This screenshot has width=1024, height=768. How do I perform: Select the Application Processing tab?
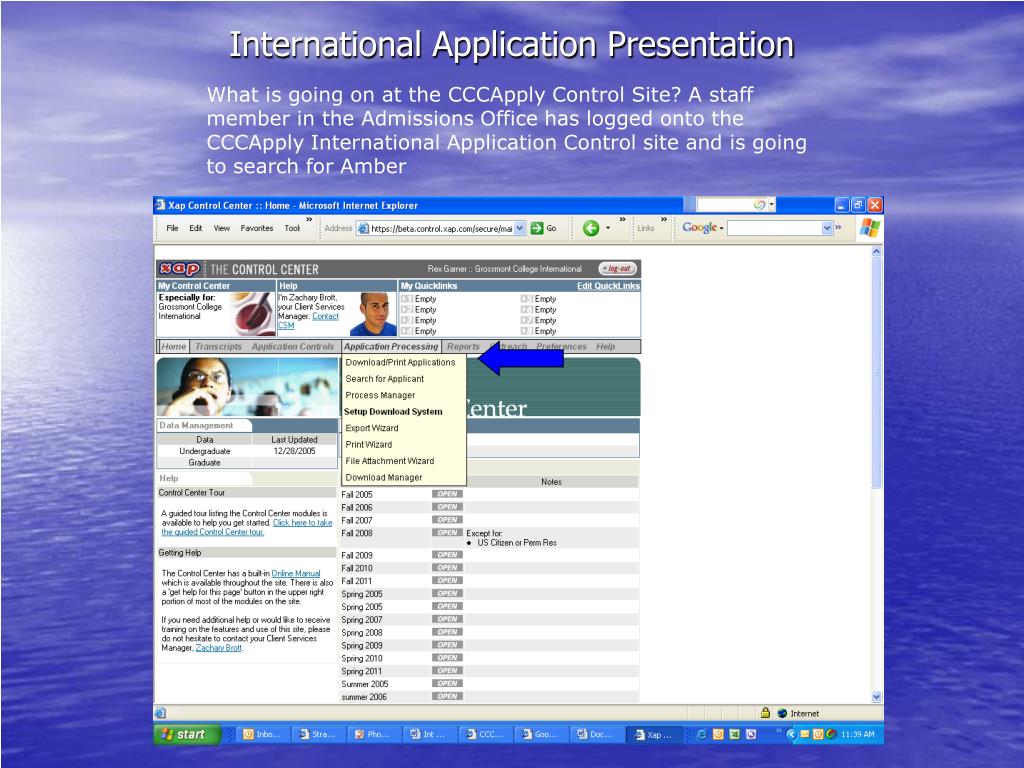tap(391, 346)
